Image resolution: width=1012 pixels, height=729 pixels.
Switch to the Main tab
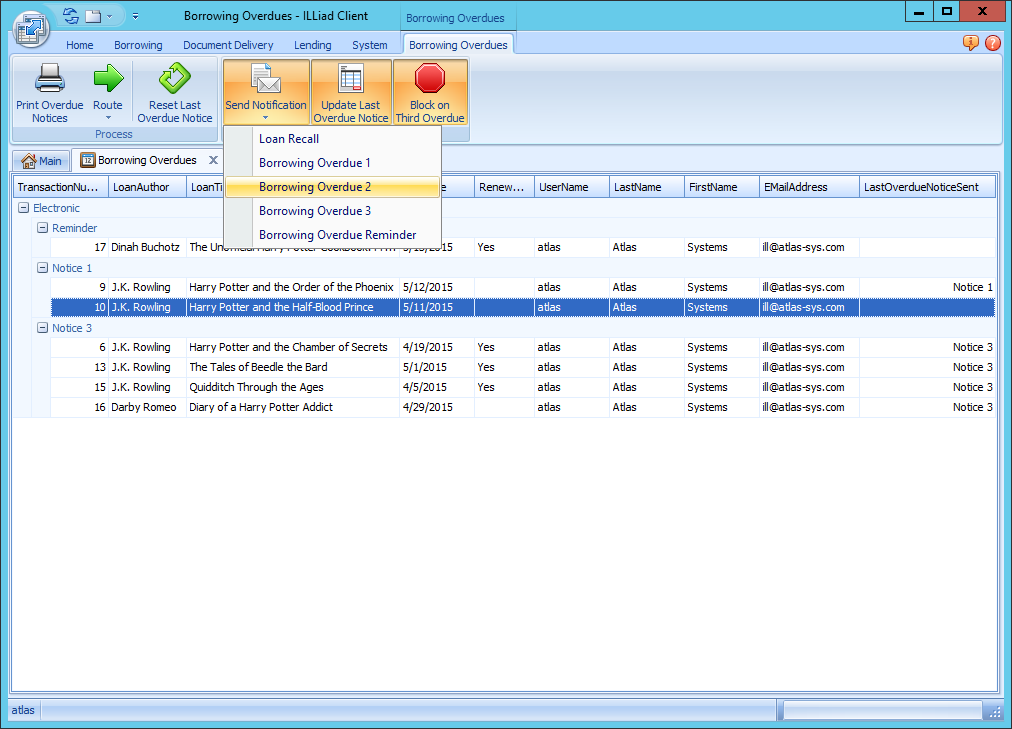point(41,159)
